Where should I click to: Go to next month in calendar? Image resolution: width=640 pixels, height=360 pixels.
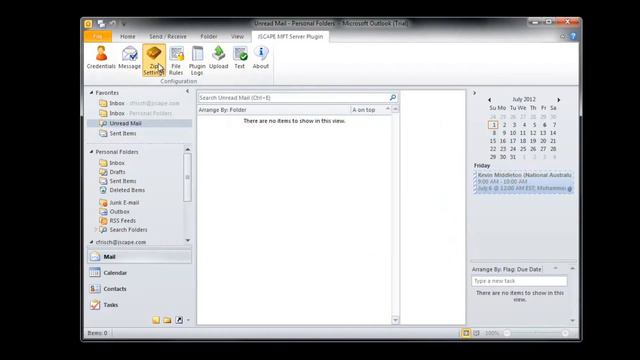coord(559,100)
